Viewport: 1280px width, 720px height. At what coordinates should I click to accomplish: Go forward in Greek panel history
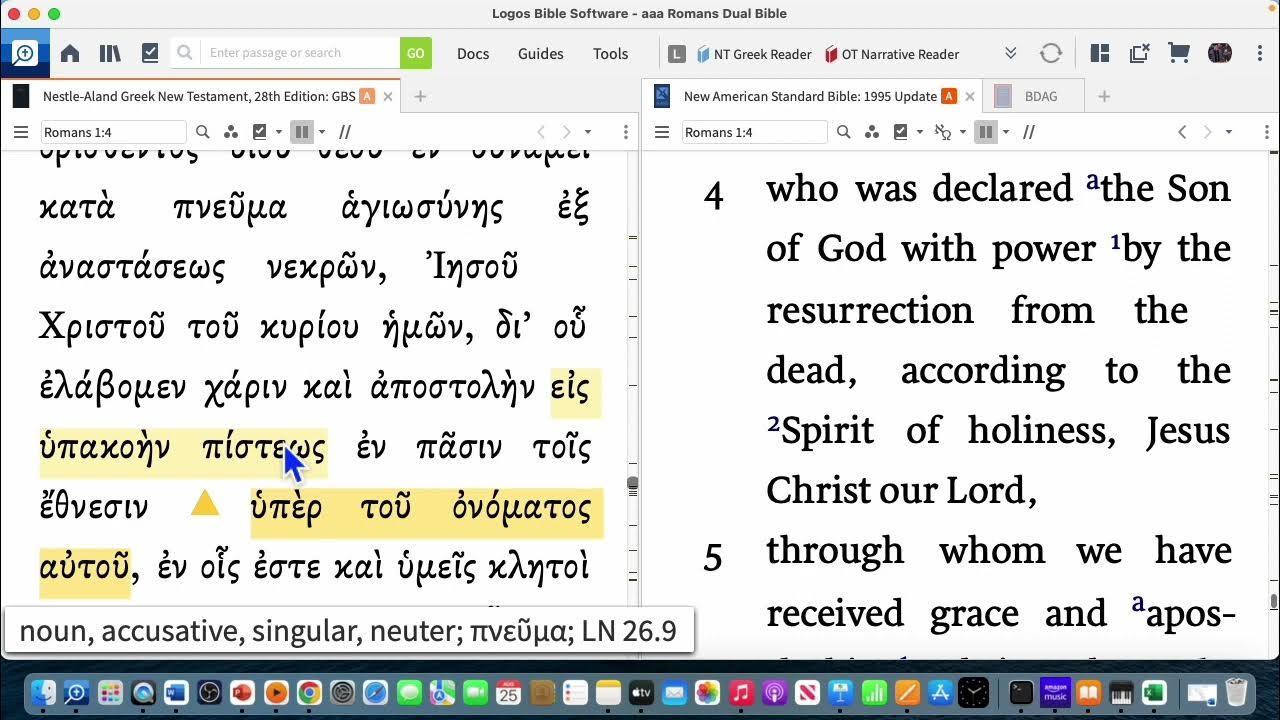click(566, 132)
